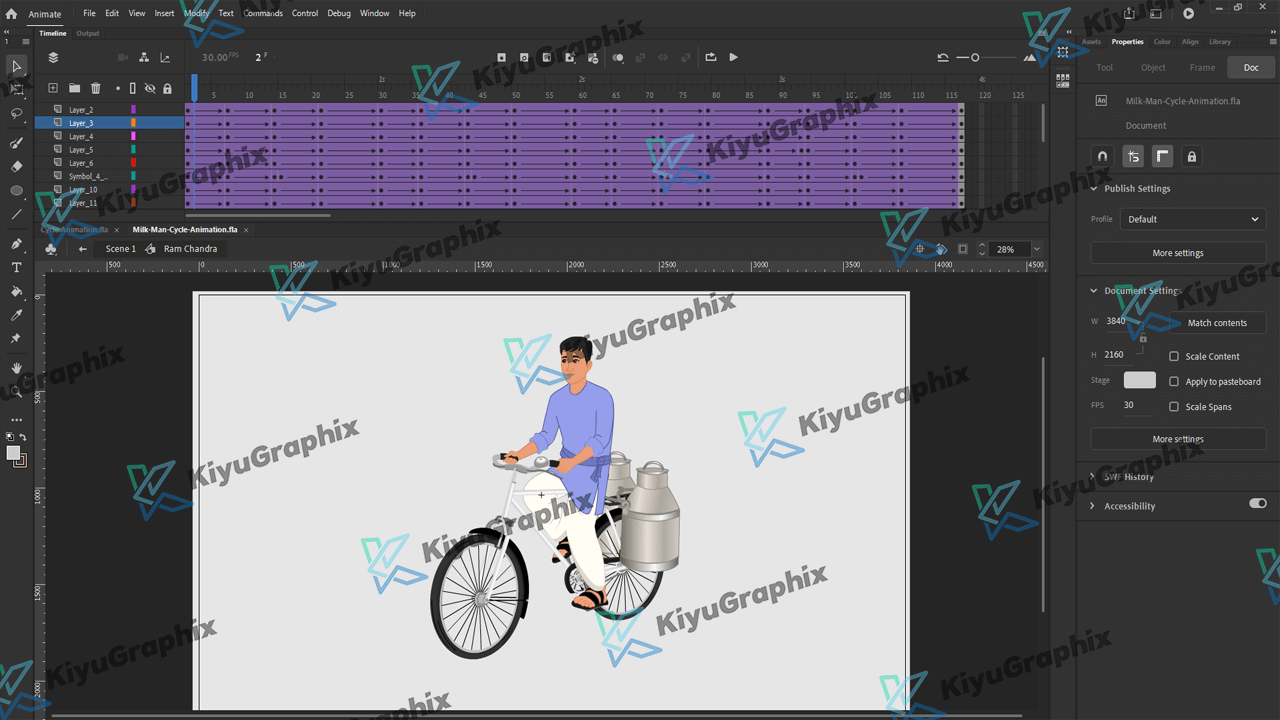The width and height of the screenshot is (1280, 720).
Task: Select the Eyedropper tool
Action: (x=16, y=316)
